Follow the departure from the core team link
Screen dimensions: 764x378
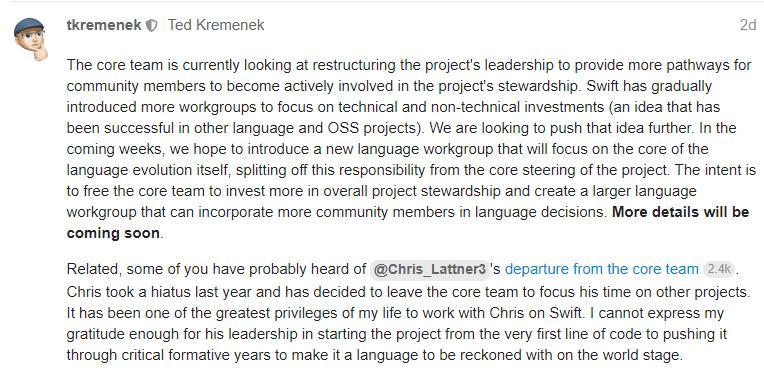click(x=602, y=269)
